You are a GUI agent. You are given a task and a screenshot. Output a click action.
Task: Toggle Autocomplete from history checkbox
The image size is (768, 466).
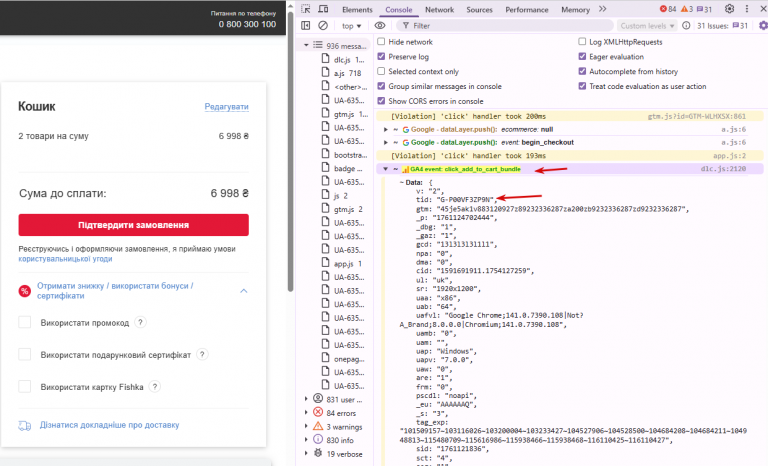pos(582,71)
